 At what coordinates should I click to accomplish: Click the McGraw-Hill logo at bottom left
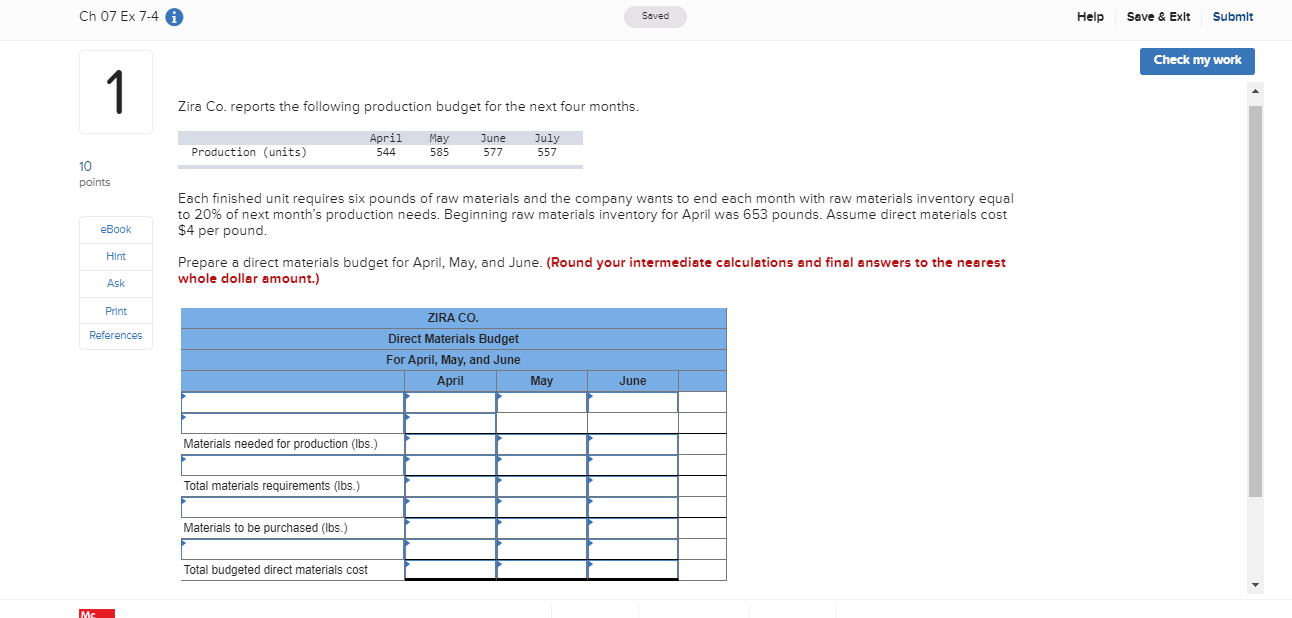coord(96,613)
